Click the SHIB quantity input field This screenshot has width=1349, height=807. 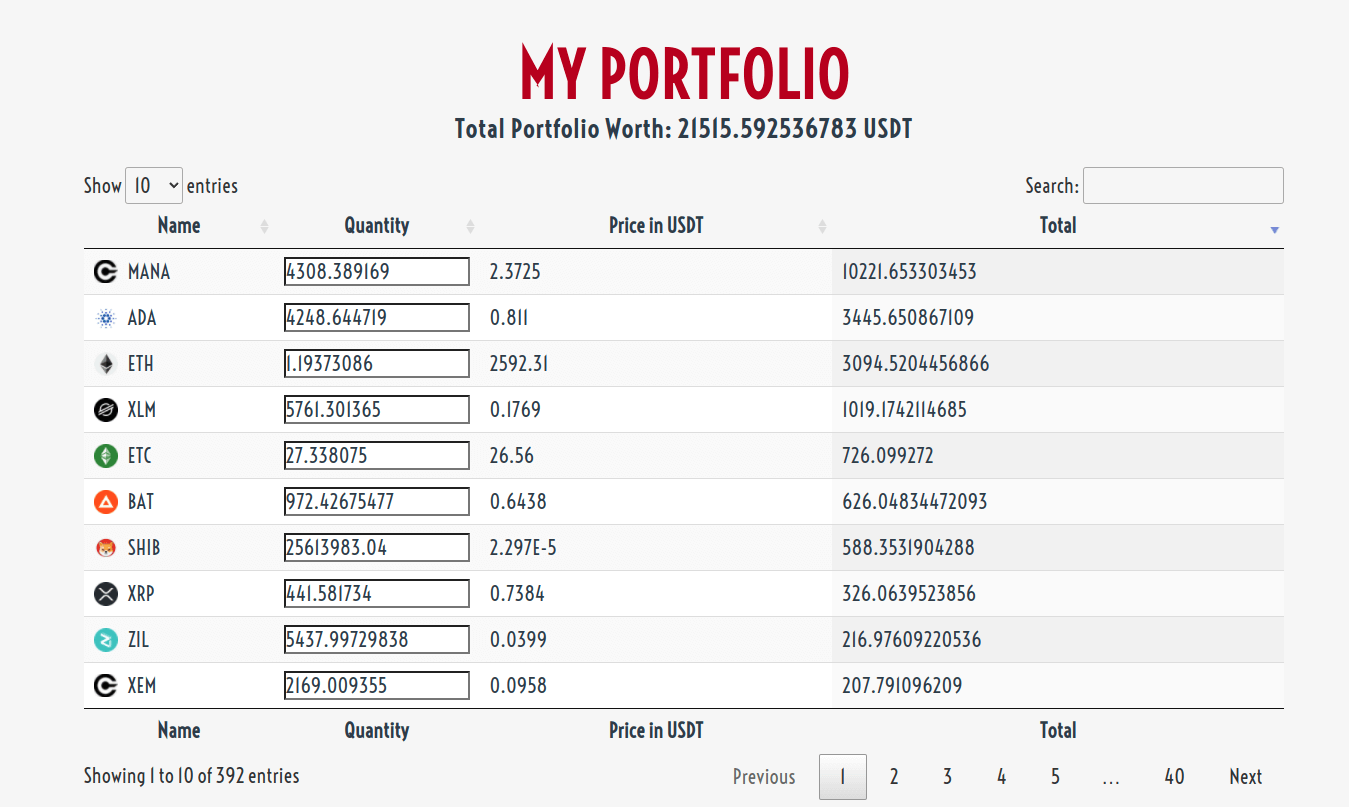[376, 548]
